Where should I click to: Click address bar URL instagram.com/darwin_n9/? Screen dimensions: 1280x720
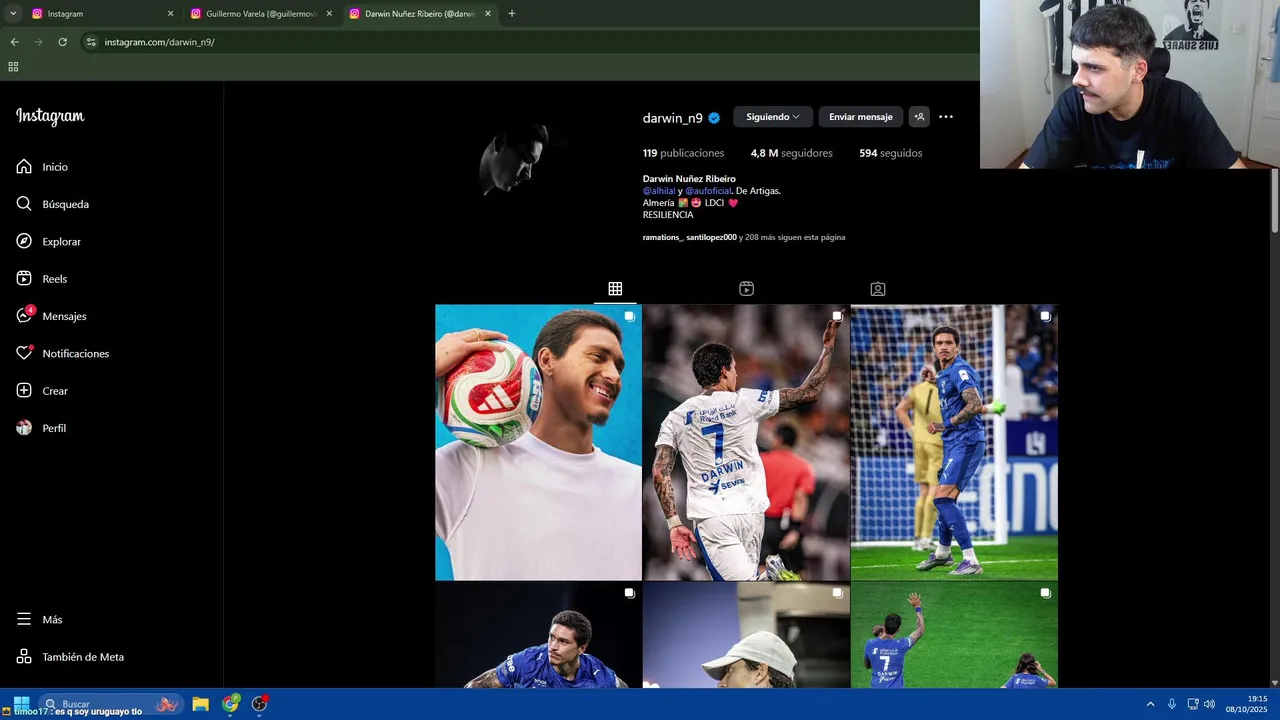[x=160, y=42]
